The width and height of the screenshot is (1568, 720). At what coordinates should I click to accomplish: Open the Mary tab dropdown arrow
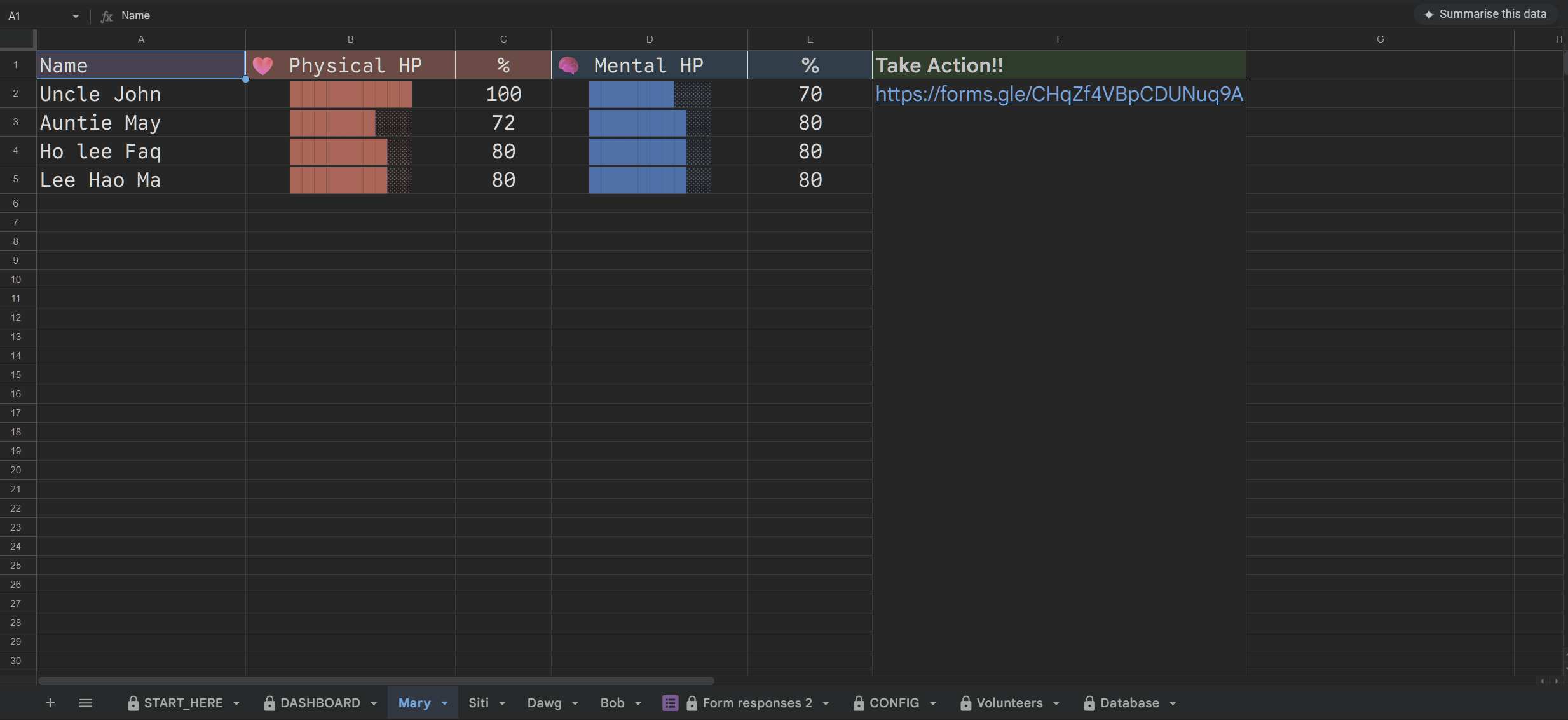pyautogui.click(x=445, y=703)
